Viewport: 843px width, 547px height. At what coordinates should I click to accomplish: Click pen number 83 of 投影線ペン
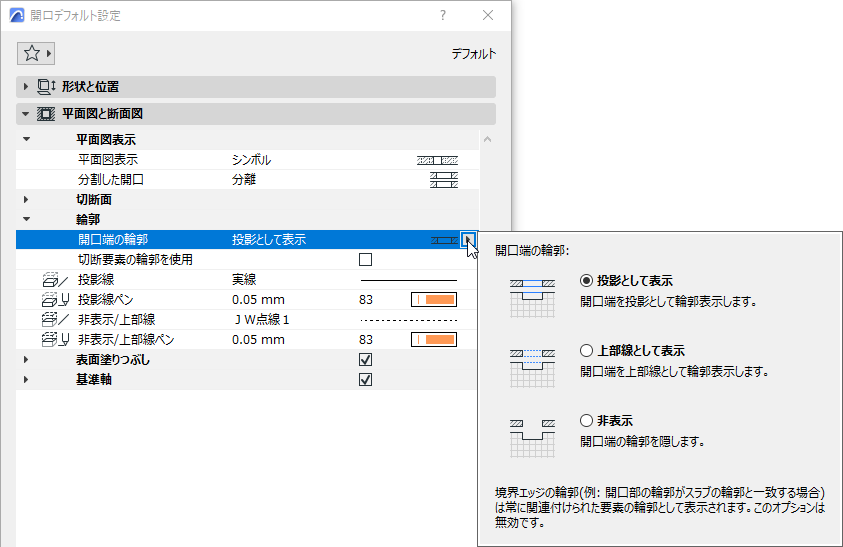click(366, 300)
